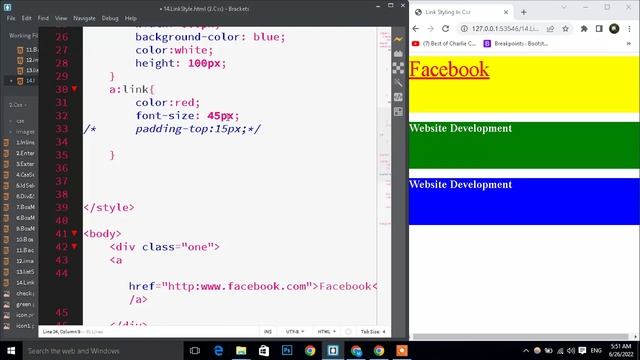Open the Edit menu in Brackets

tap(27, 18)
